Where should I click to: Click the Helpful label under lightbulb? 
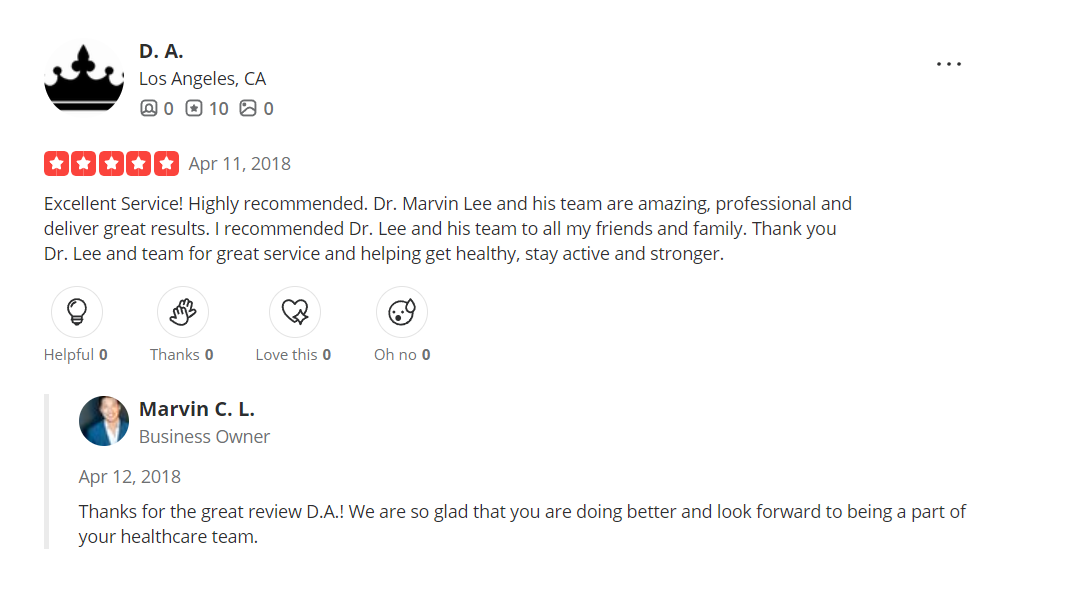point(69,355)
